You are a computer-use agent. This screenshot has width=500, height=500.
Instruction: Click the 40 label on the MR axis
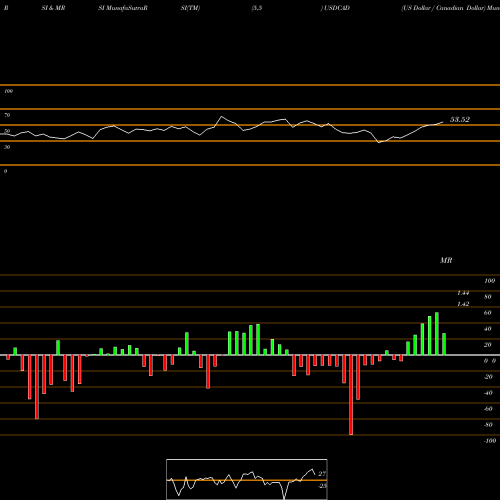click(488, 329)
